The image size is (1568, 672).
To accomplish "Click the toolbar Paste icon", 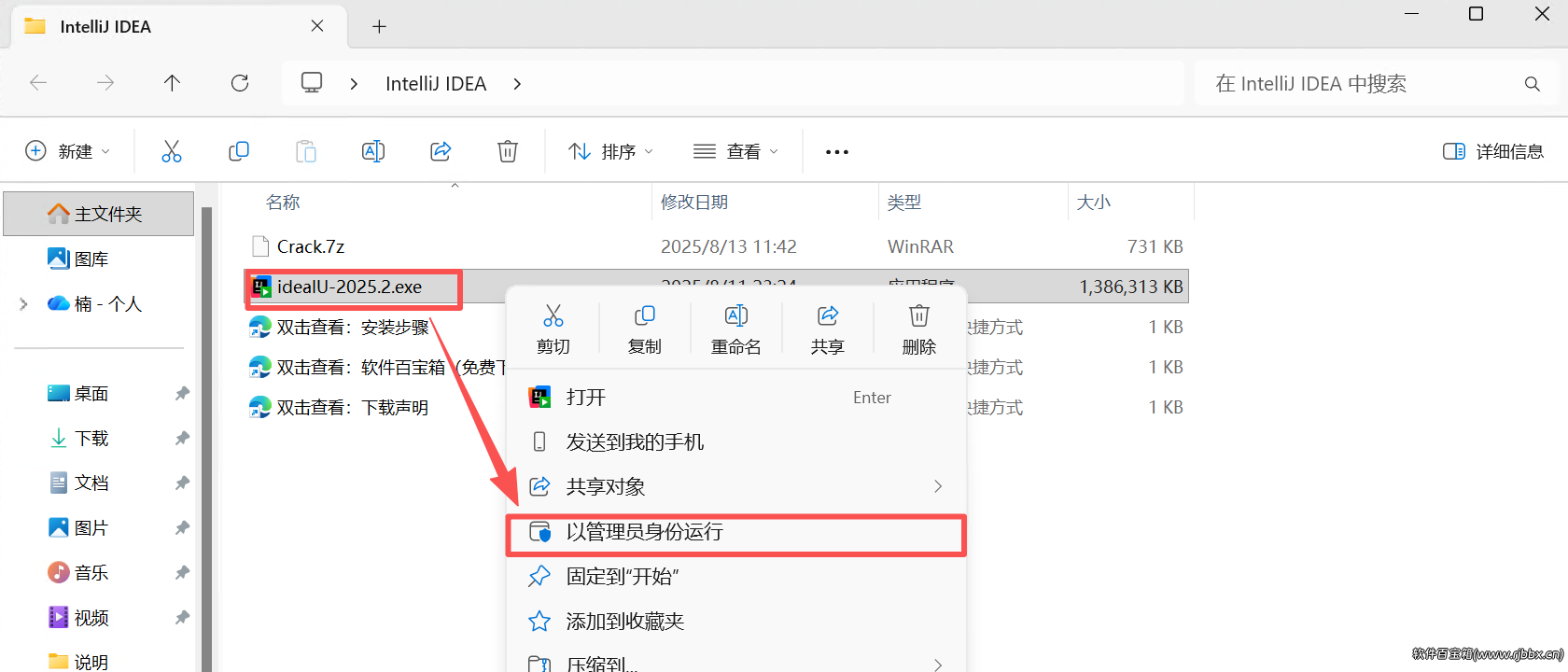I will 306,151.
